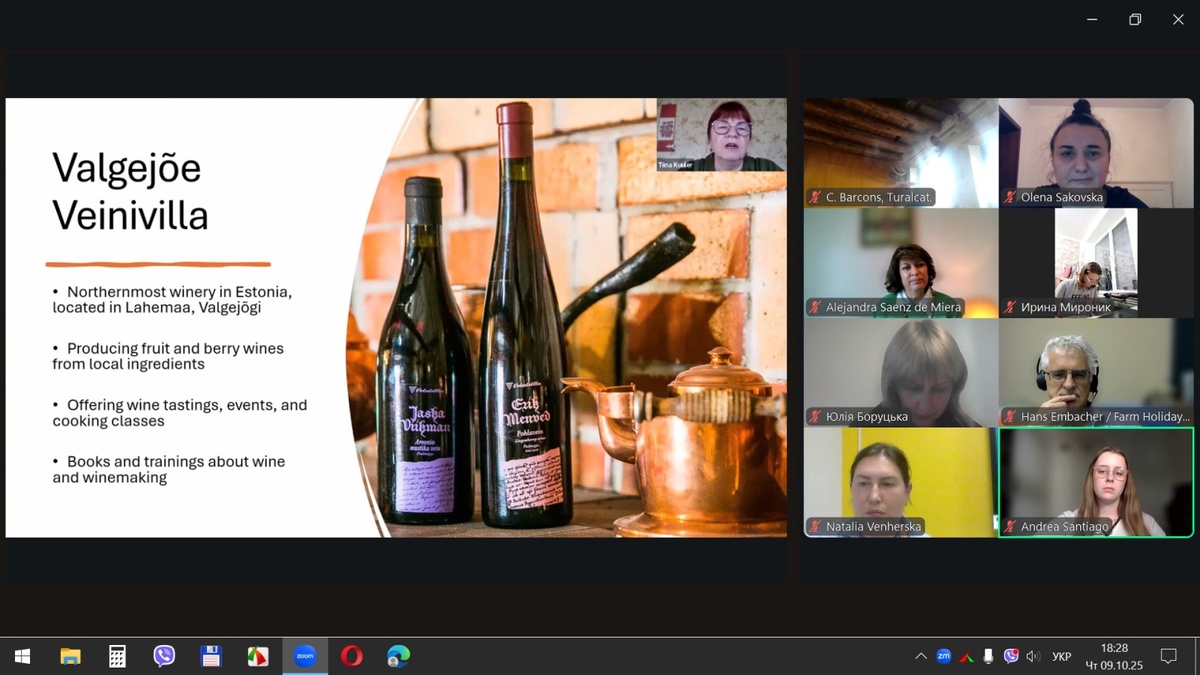Switch the УКР keyboard language indicator
1200x675 pixels.
pyautogui.click(x=1062, y=656)
